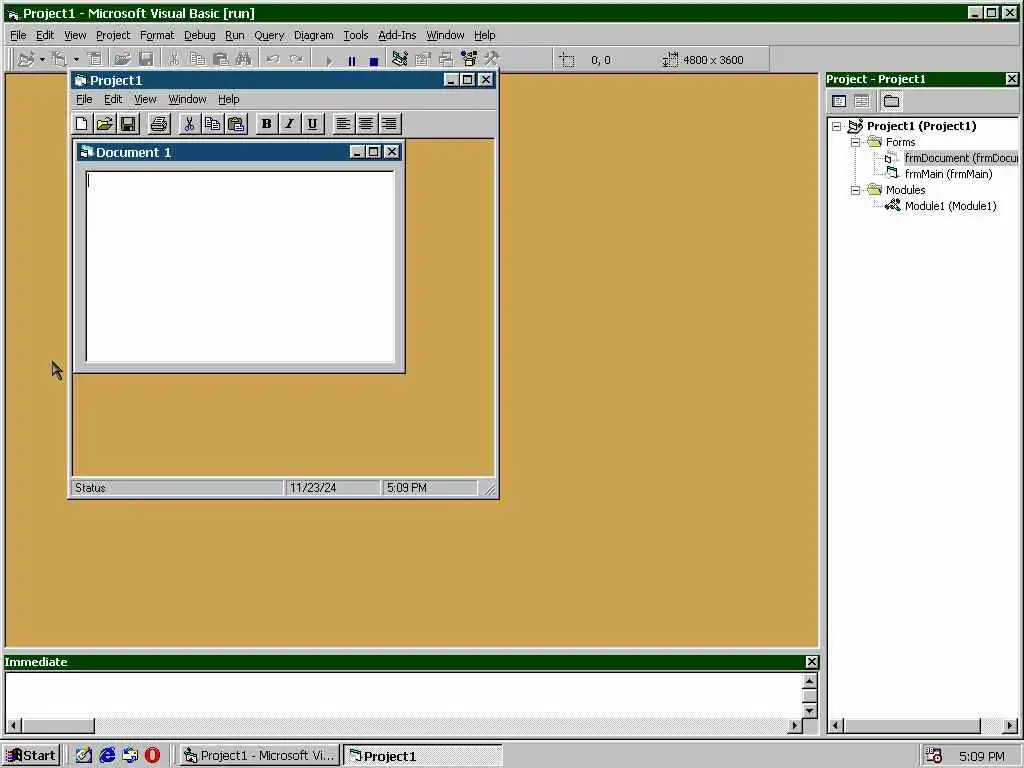The image size is (1024, 768).
Task: Click the Save floppy icon in Project1 toolbar
Action: point(128,123)
